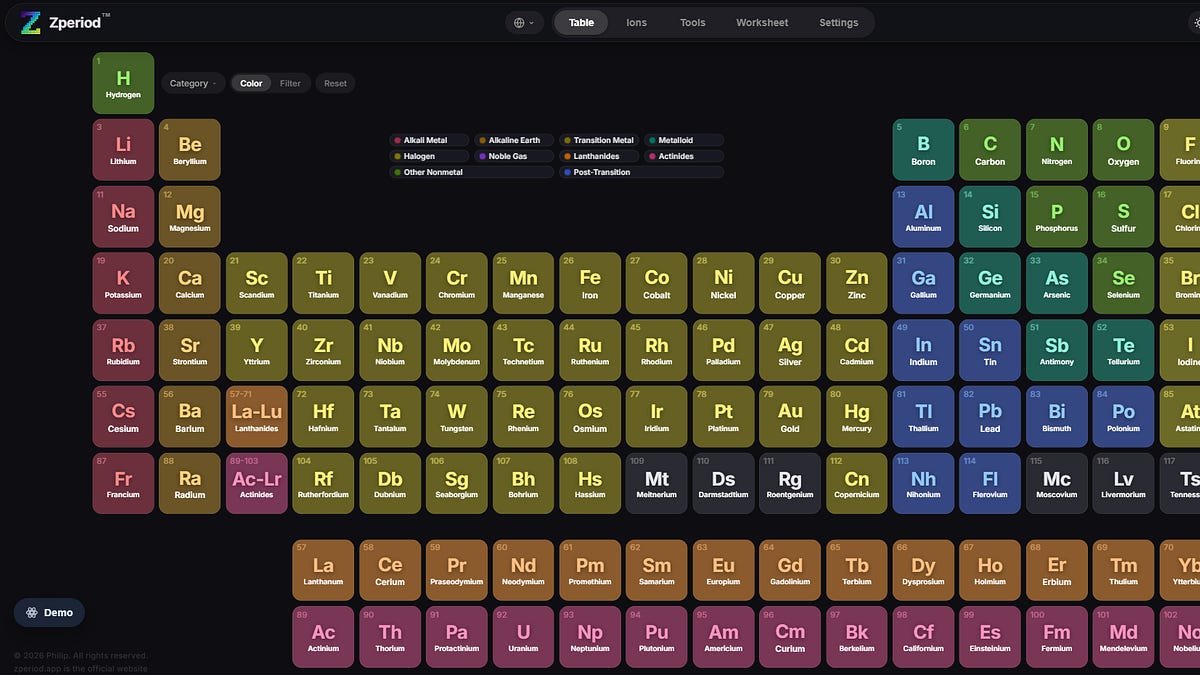
Task: Expand the Ac-Lr Actinides group tile
Action: 257,483
